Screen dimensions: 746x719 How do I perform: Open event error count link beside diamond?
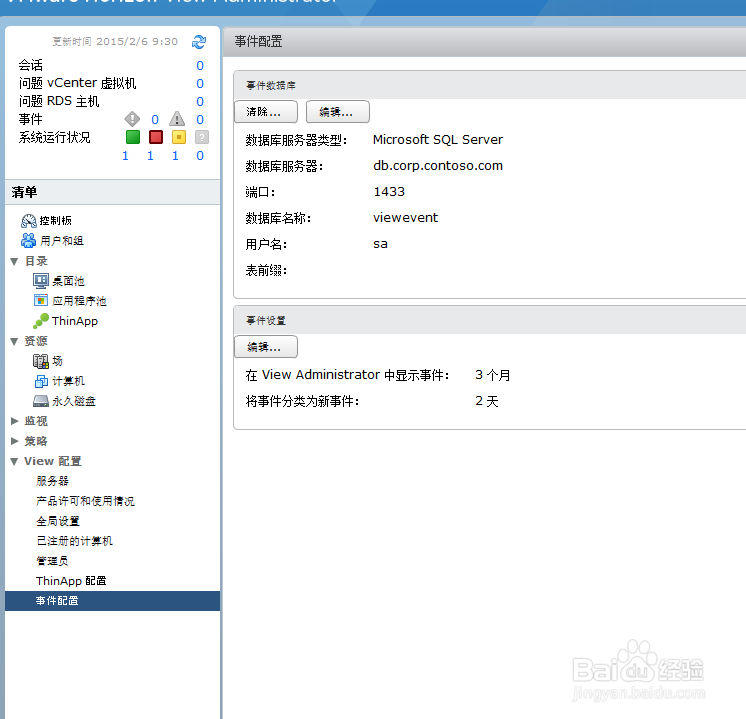coord(155,119)
